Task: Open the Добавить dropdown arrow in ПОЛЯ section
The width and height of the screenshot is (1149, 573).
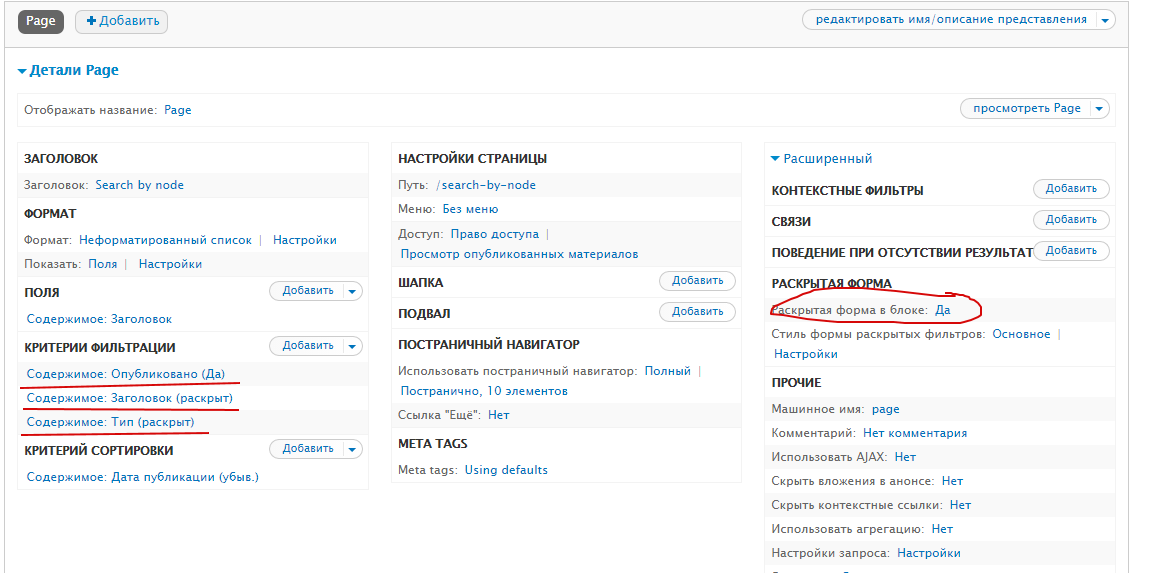Action: (x=352, y=291)
